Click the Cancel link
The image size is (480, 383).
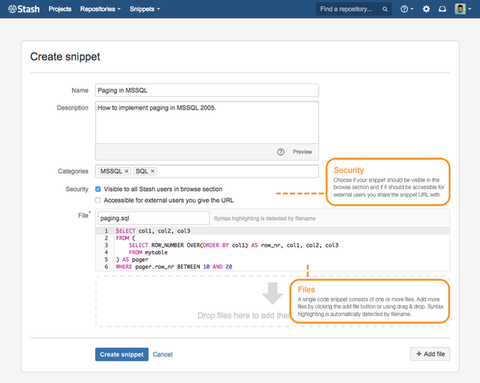coord(163,354)
